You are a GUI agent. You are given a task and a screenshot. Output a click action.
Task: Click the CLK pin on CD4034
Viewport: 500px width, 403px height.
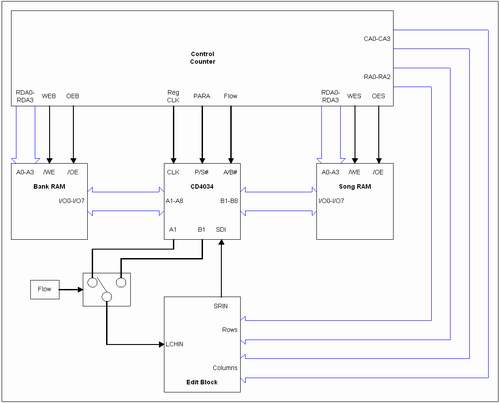(x=173, y=172)
